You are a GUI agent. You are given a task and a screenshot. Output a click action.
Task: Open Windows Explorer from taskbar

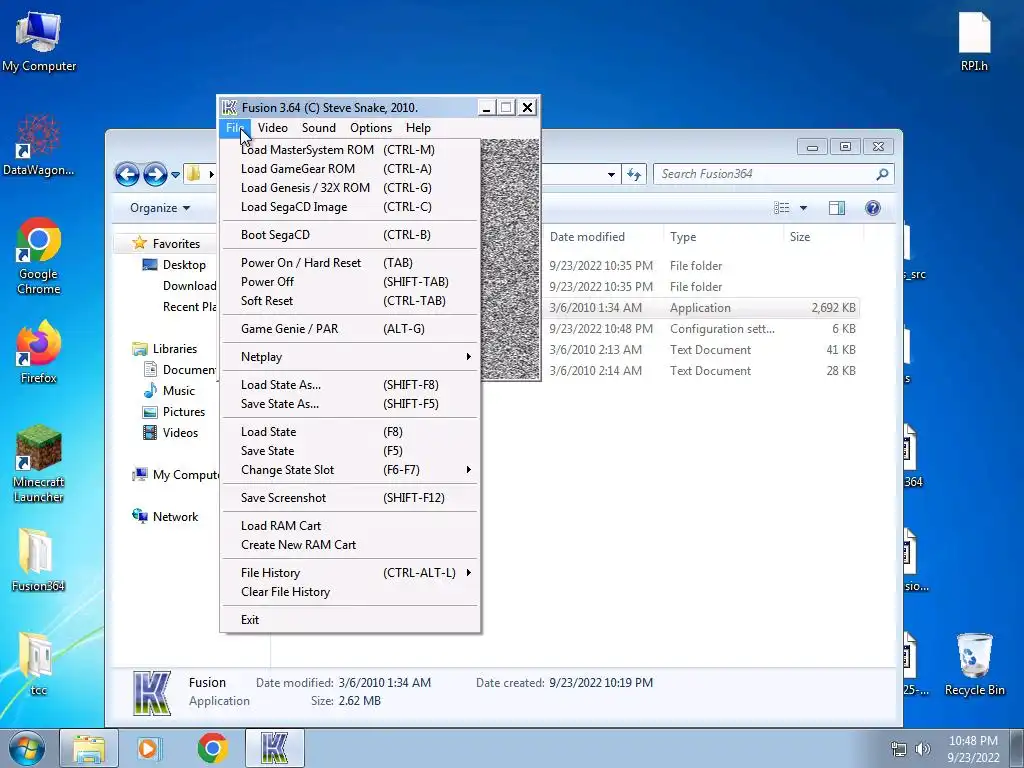click(x=89, y=748)
